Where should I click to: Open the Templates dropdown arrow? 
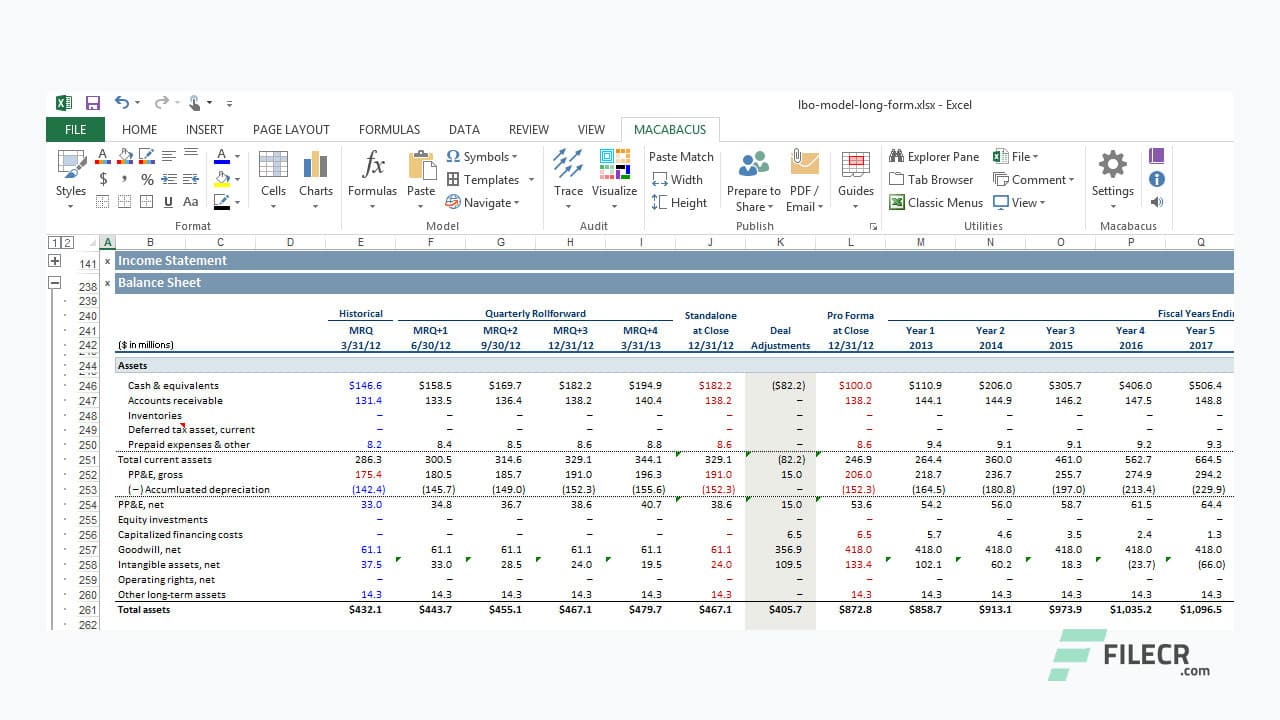pyautogui.click(x=533, y=179)
